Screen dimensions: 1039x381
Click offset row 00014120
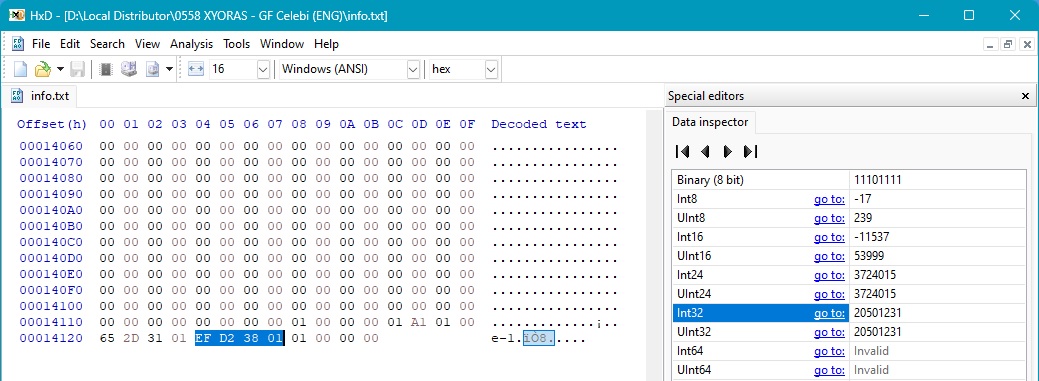[51, 339]
